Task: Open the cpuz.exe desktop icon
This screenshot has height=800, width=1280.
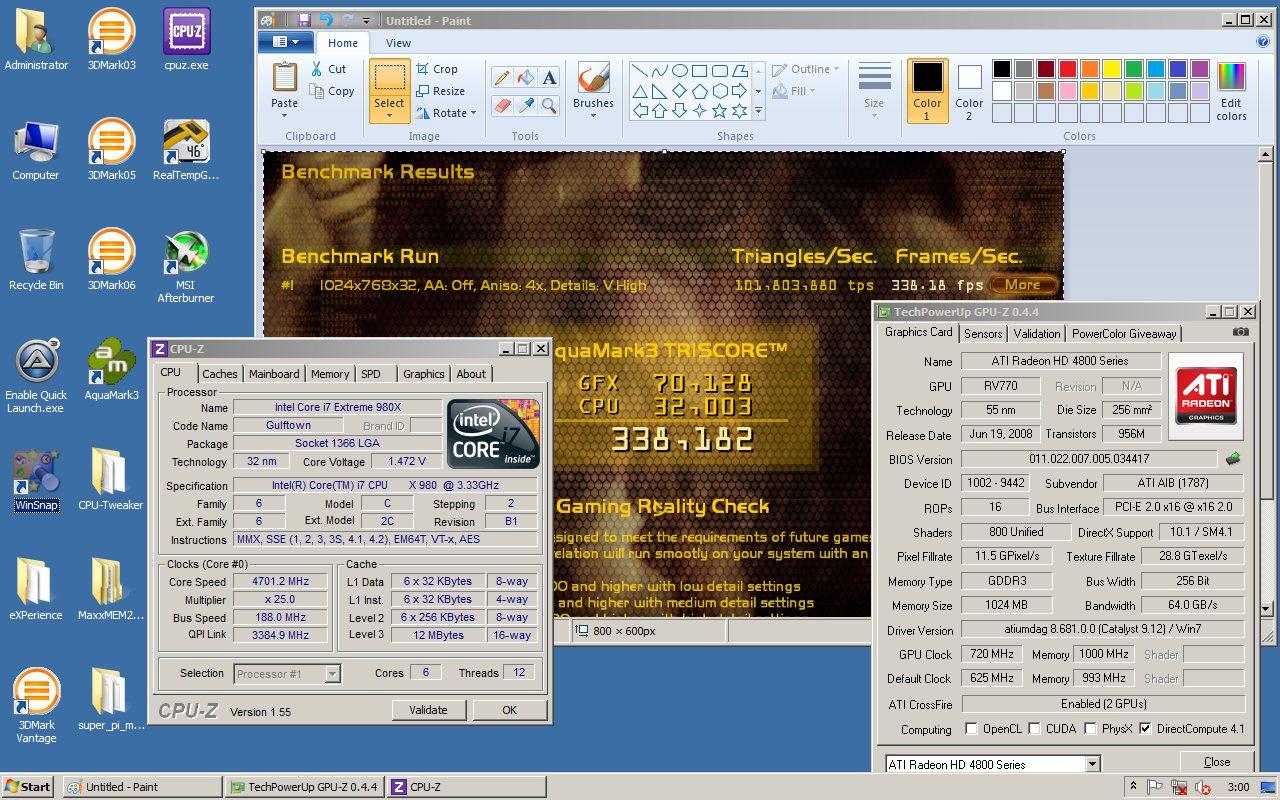Action: [186, 40]
